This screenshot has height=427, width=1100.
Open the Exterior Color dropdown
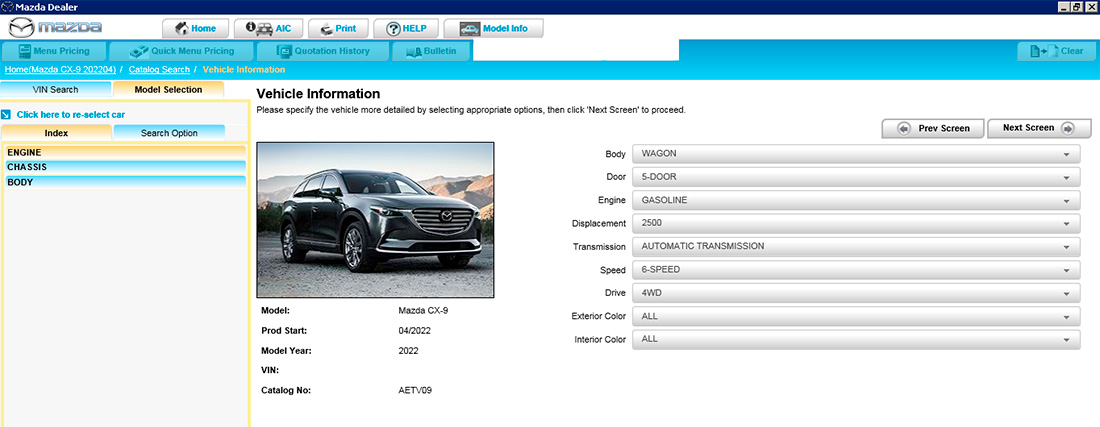[x=856, y=316]
